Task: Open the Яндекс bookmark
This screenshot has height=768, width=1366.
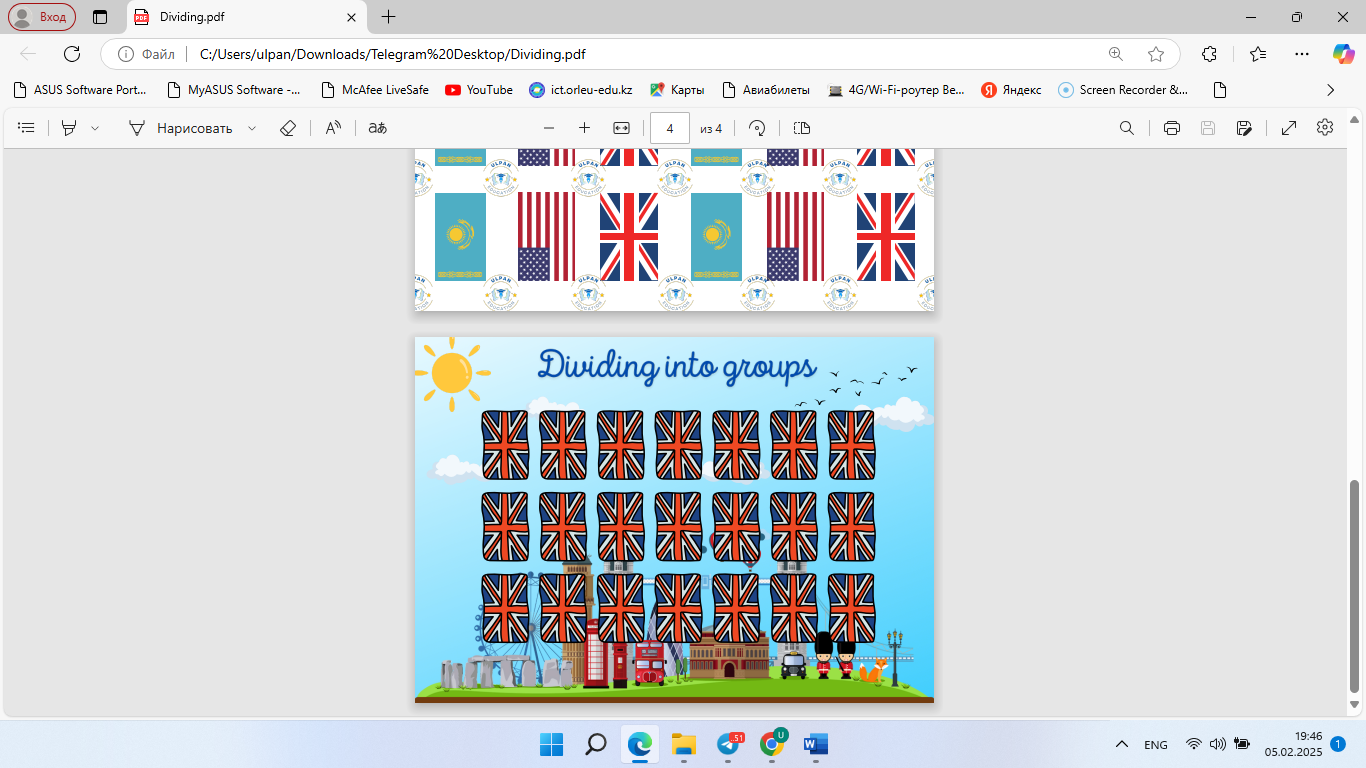Action: (x=1011, y=90)
